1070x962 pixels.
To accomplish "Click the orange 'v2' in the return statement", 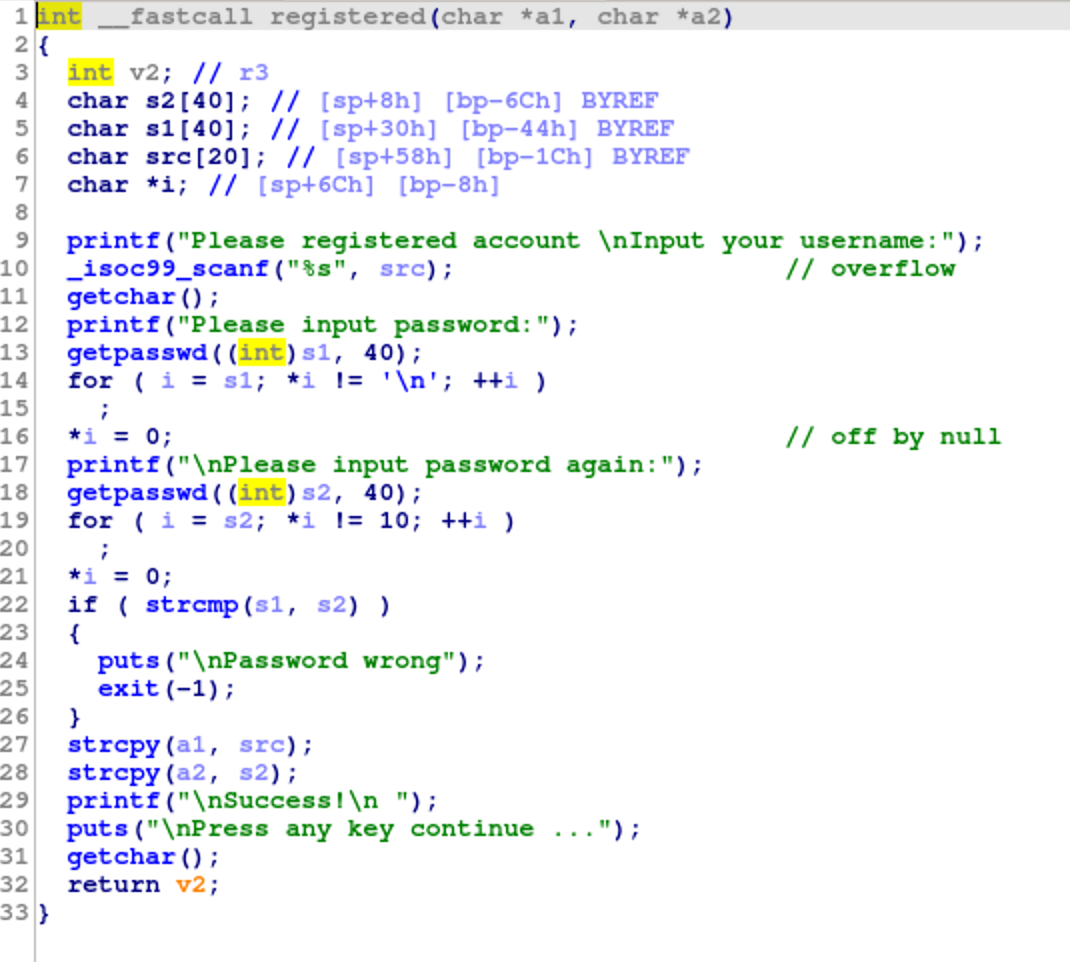I will tap(191, 884).
